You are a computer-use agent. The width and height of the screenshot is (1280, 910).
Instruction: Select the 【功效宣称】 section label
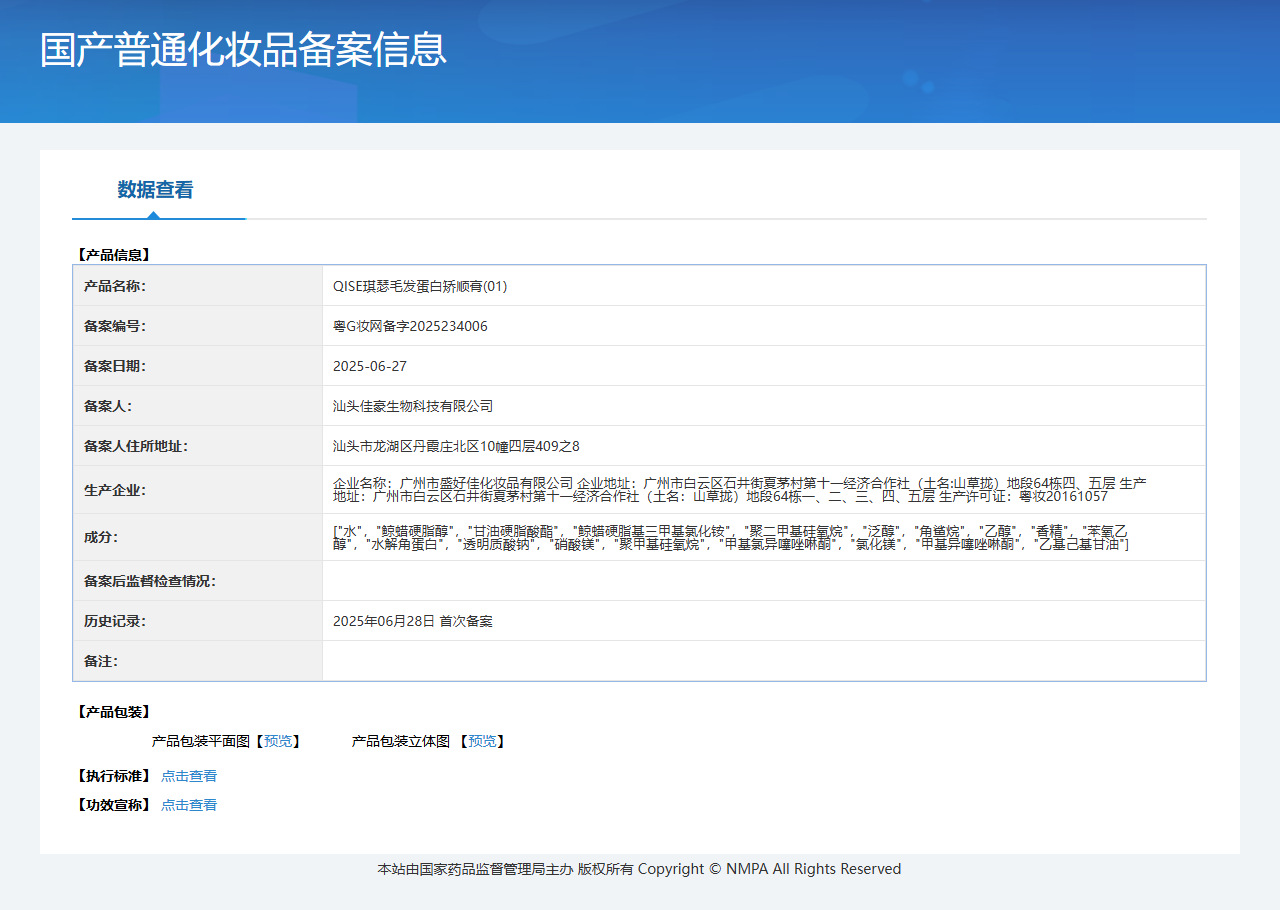coord(110,804)
